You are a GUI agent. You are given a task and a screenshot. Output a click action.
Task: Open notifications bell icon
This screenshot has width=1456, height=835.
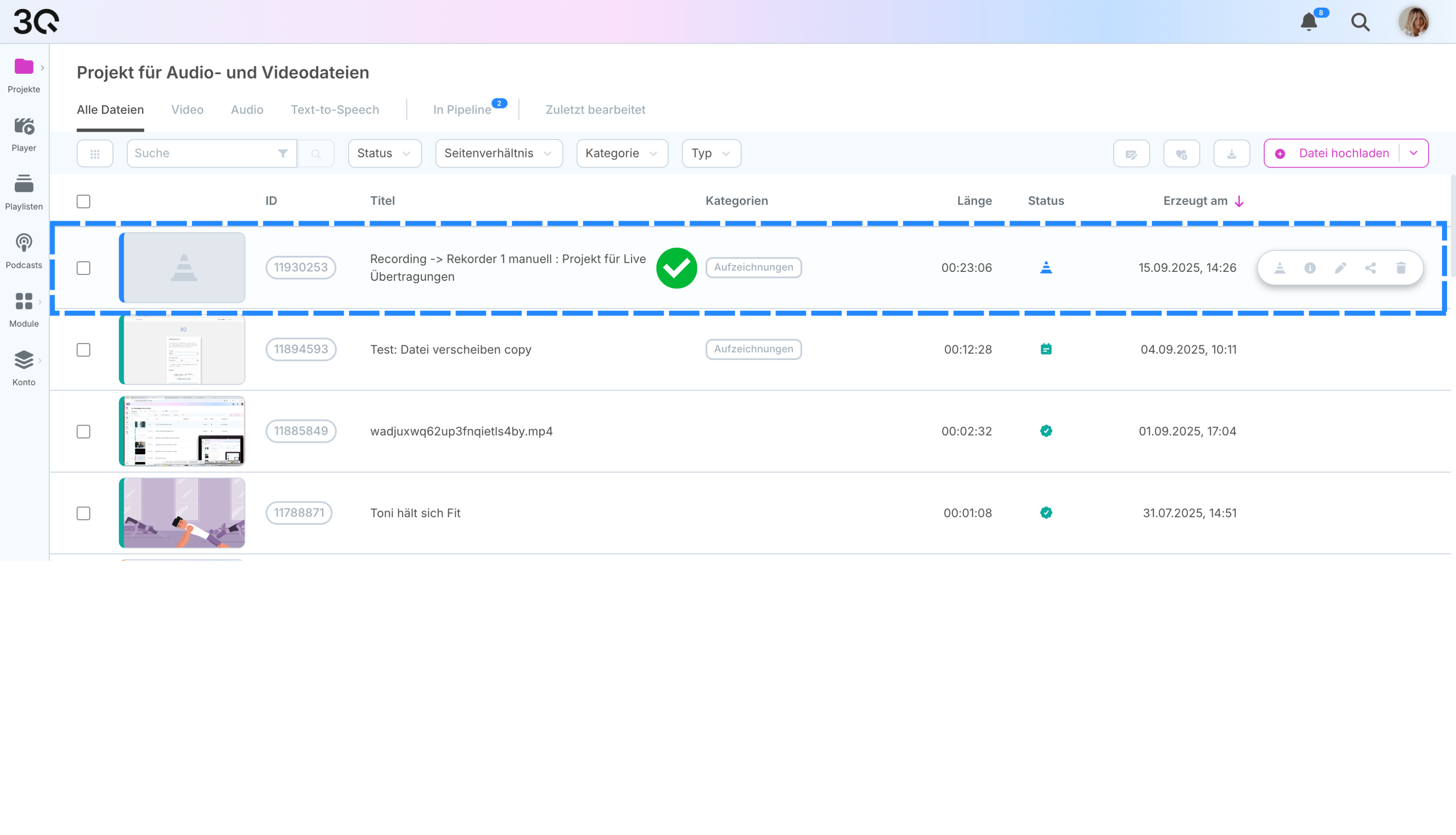(1309, 22)
